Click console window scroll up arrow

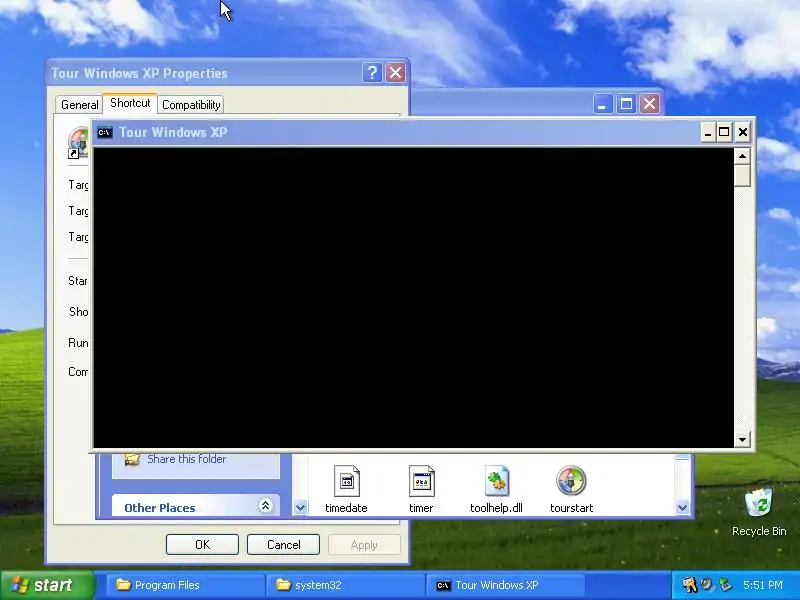pos(742,156)
